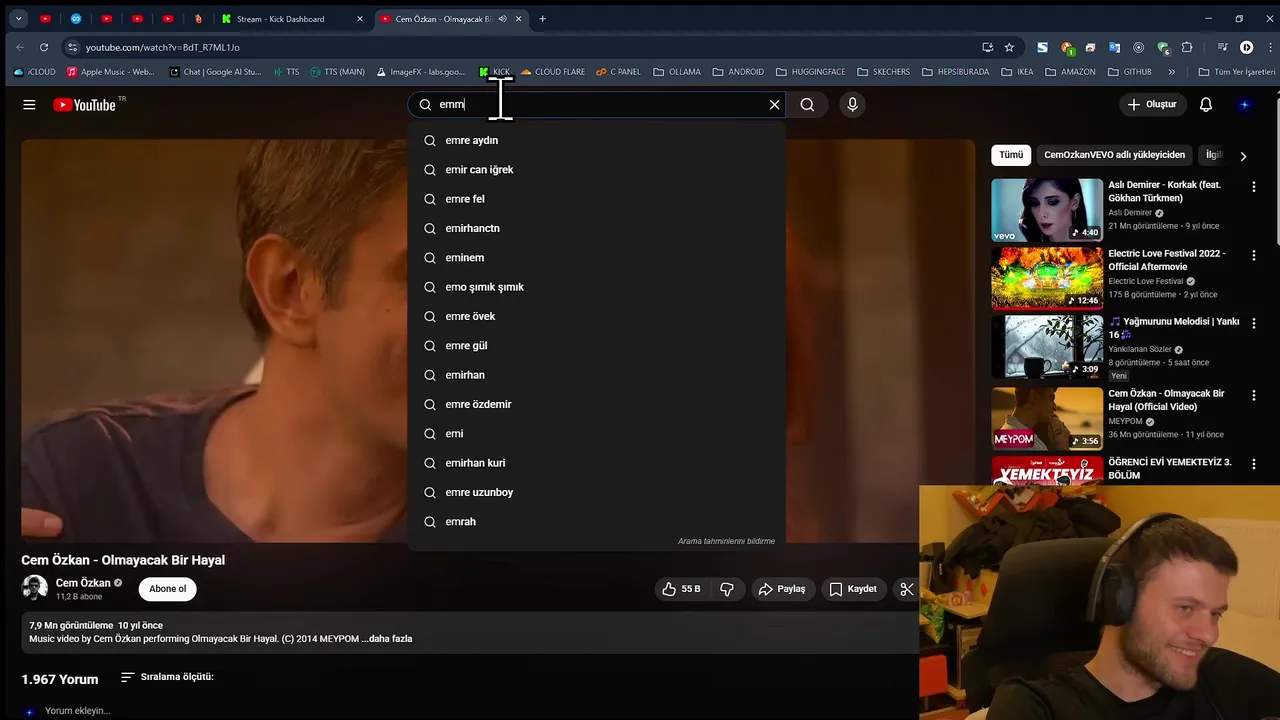Pick the suggestion "emre gül"
The image size is (1280, 720).
pos(596,346)
